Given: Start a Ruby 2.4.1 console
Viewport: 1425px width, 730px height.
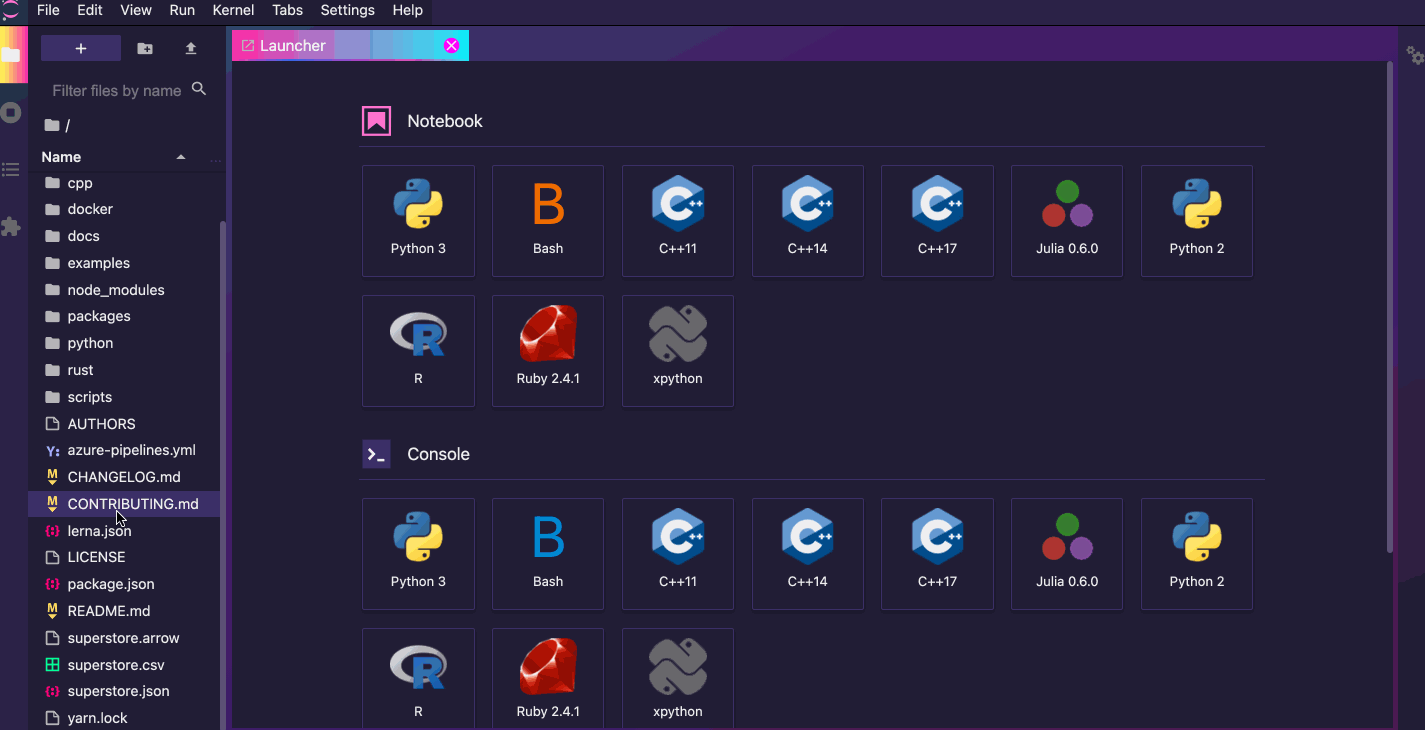Looking at the screenshot, I should tap(548, 678).
